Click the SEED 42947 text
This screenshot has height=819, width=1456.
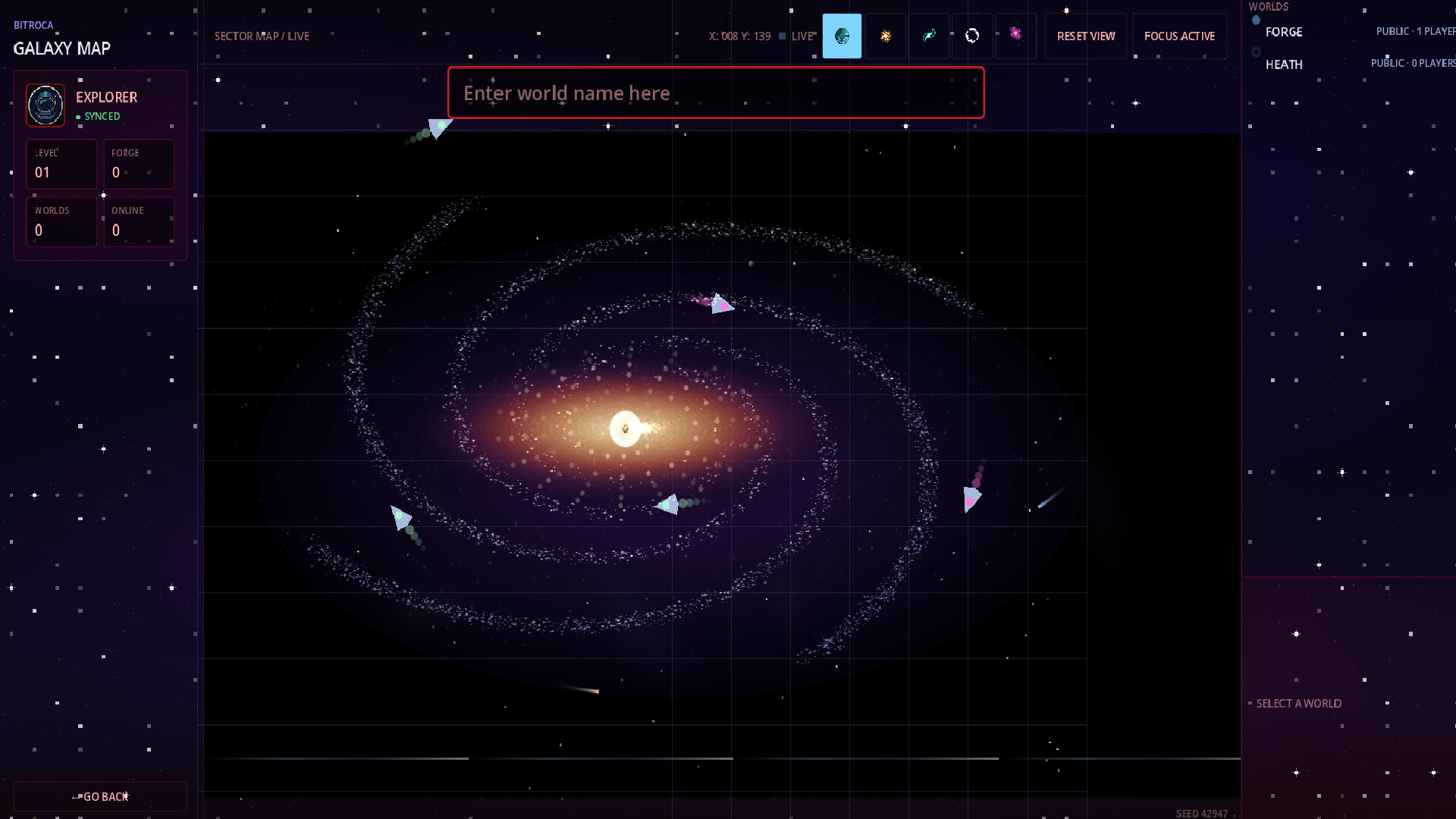1201,813
